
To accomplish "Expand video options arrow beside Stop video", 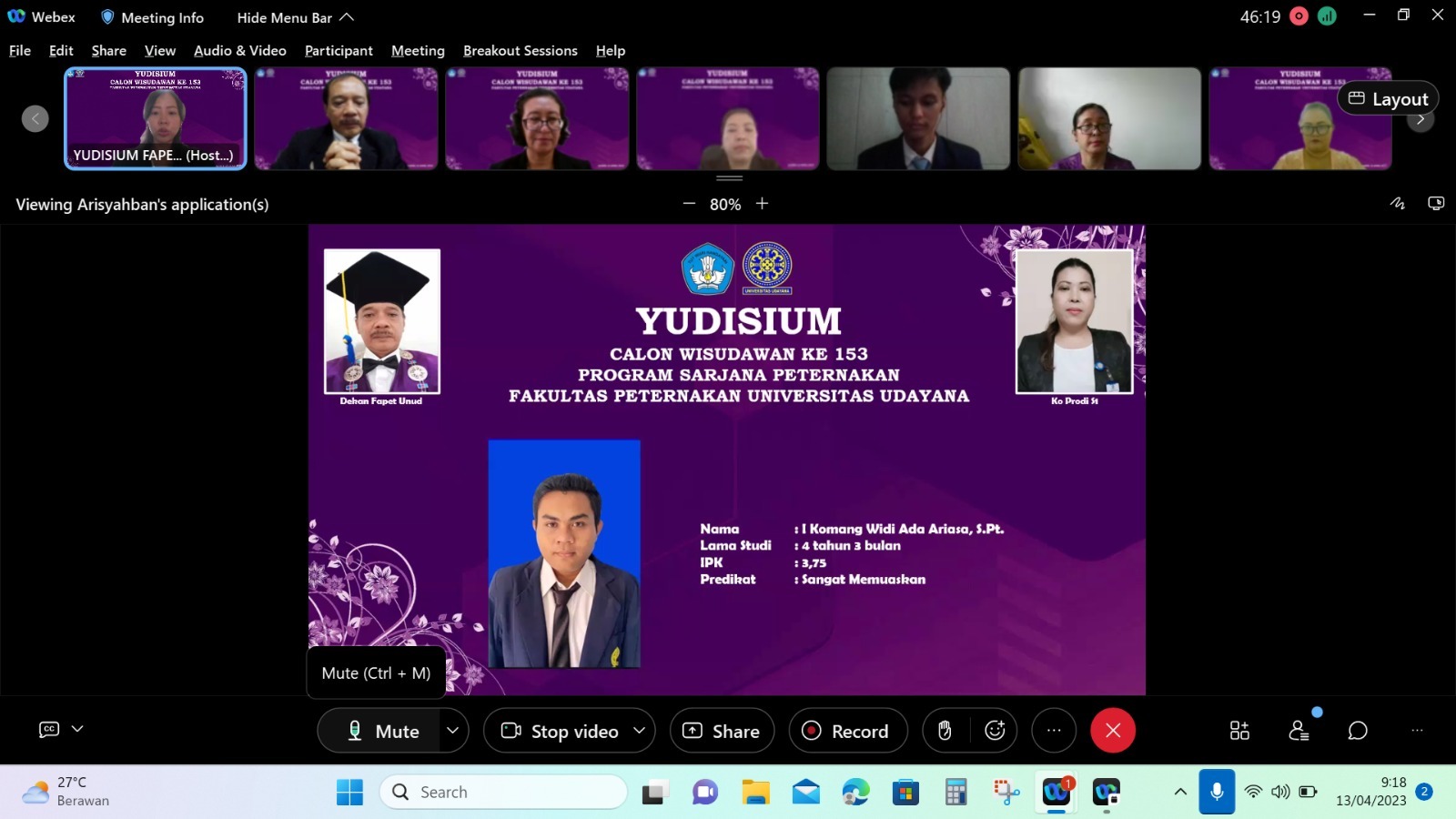I will coord(640,731).
